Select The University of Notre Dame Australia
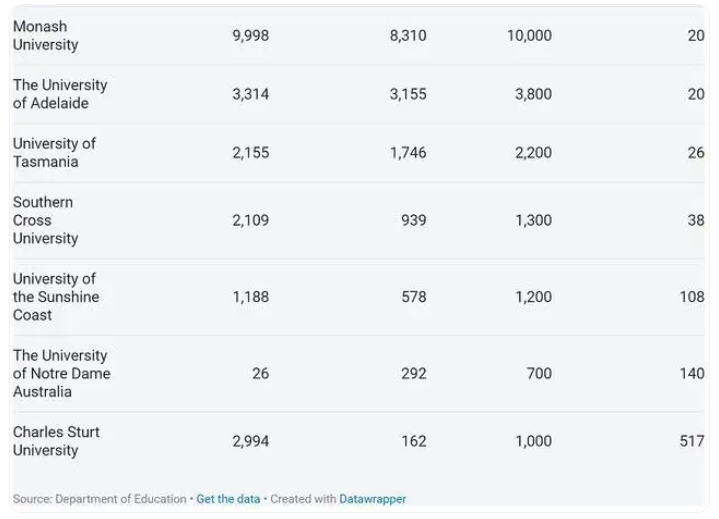The height and width of the screenshot is (519, 719). 61,373
